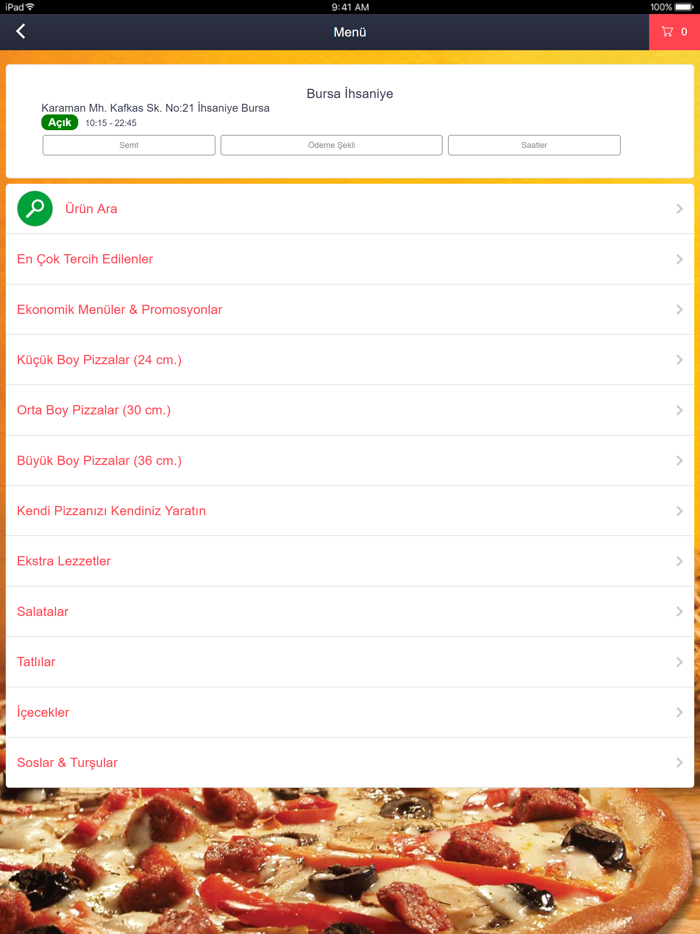Open En Çok Tercih Edilenler category
Viewport: 700px width, 934px height.
click(350, 259)
